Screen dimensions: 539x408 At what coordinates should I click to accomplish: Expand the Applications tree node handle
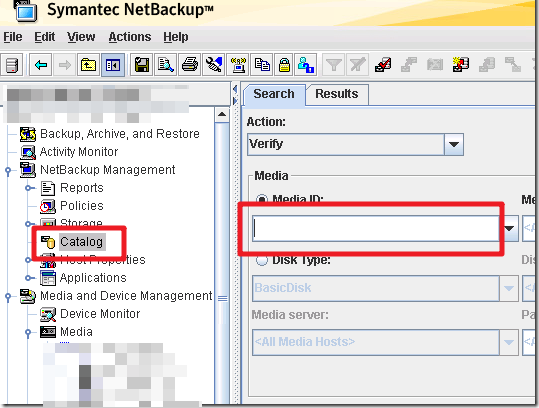pyautogui.click(x=30, y=278)
